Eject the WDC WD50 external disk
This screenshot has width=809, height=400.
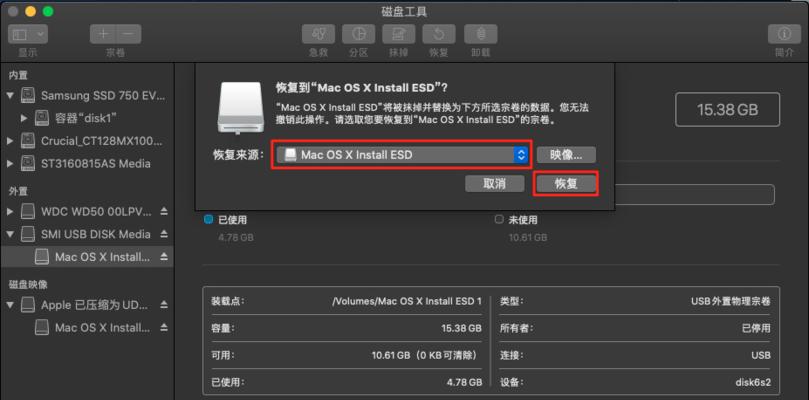pos(164,212)
